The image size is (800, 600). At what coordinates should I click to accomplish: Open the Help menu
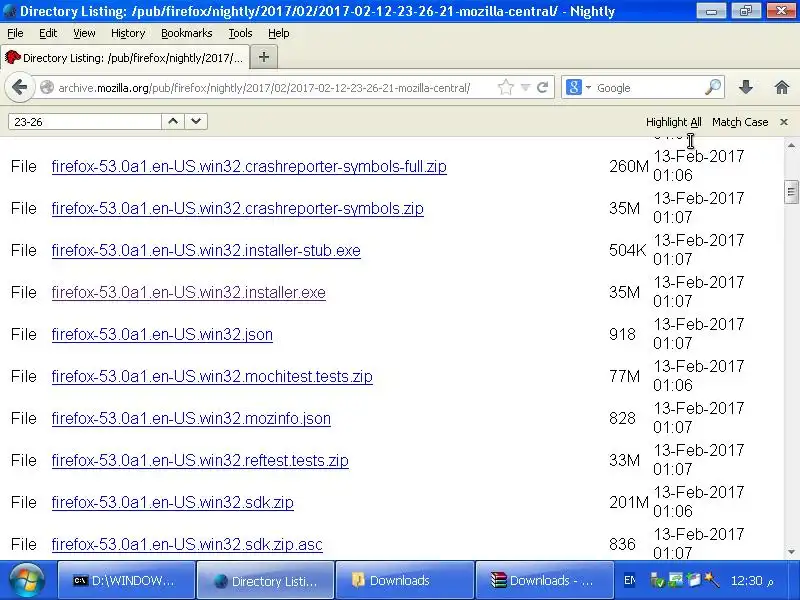[x=279, y=33]
